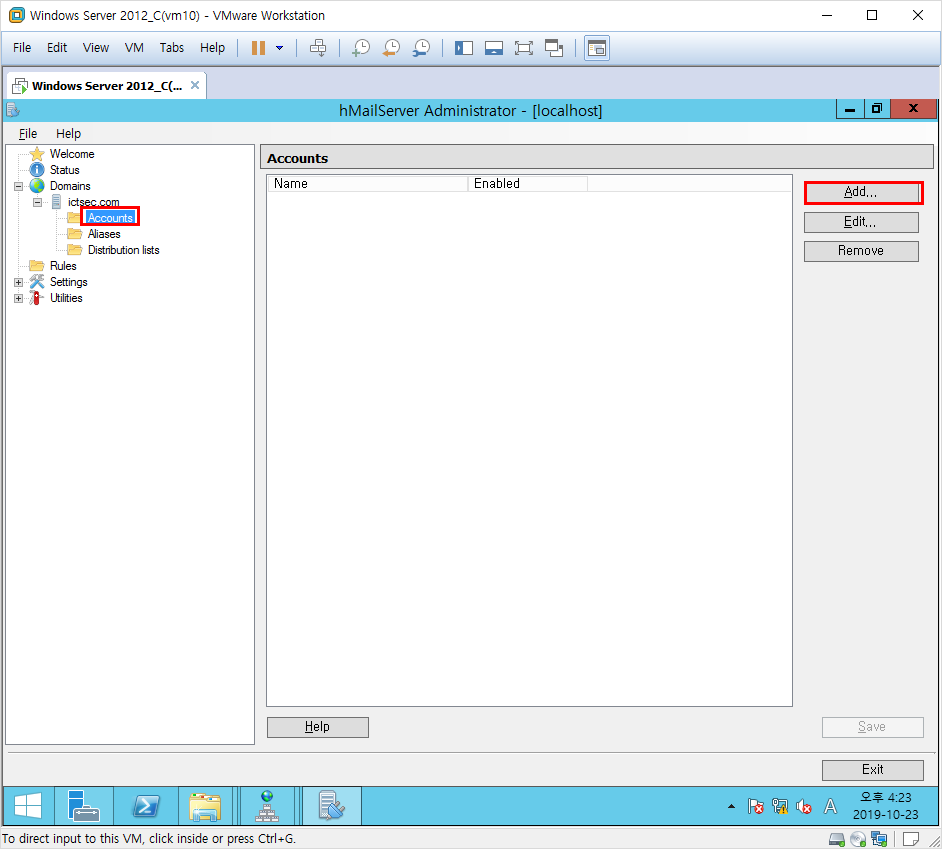
Task: Click the Utilities pocket knife icon
Action: click(x=37, y=298)
